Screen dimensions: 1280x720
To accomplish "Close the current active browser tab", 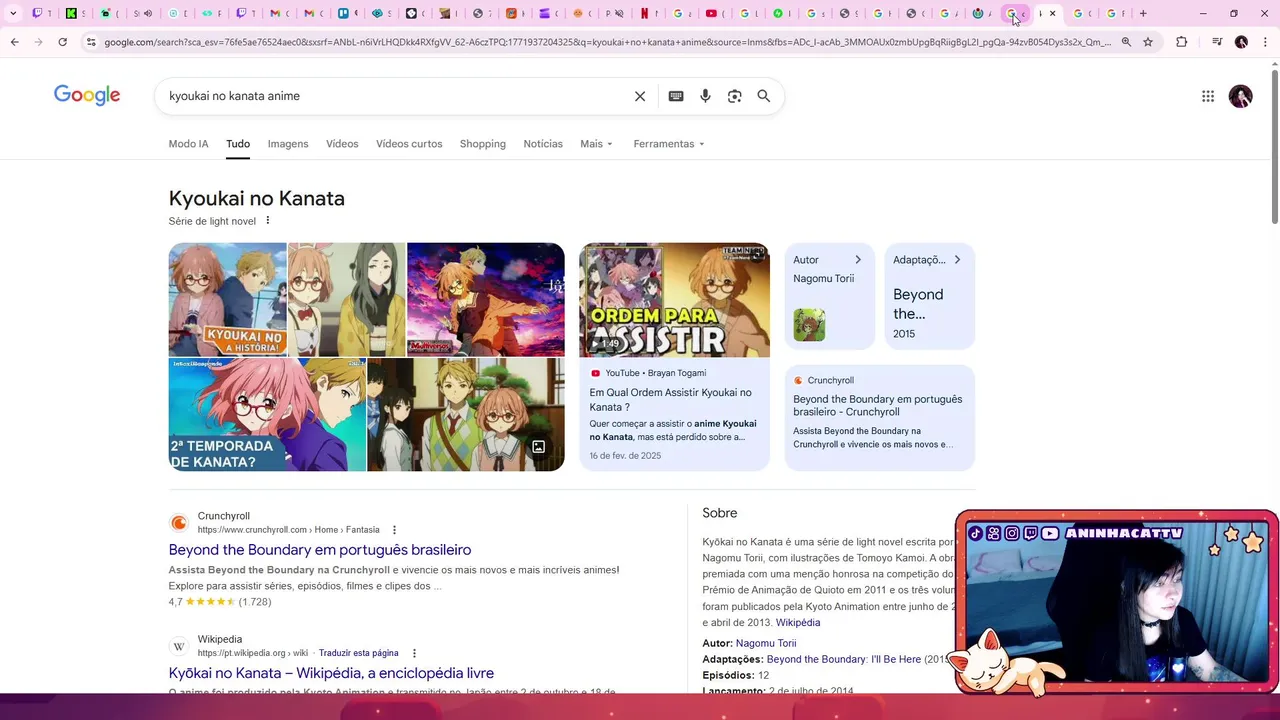I will pos(1052,13).
